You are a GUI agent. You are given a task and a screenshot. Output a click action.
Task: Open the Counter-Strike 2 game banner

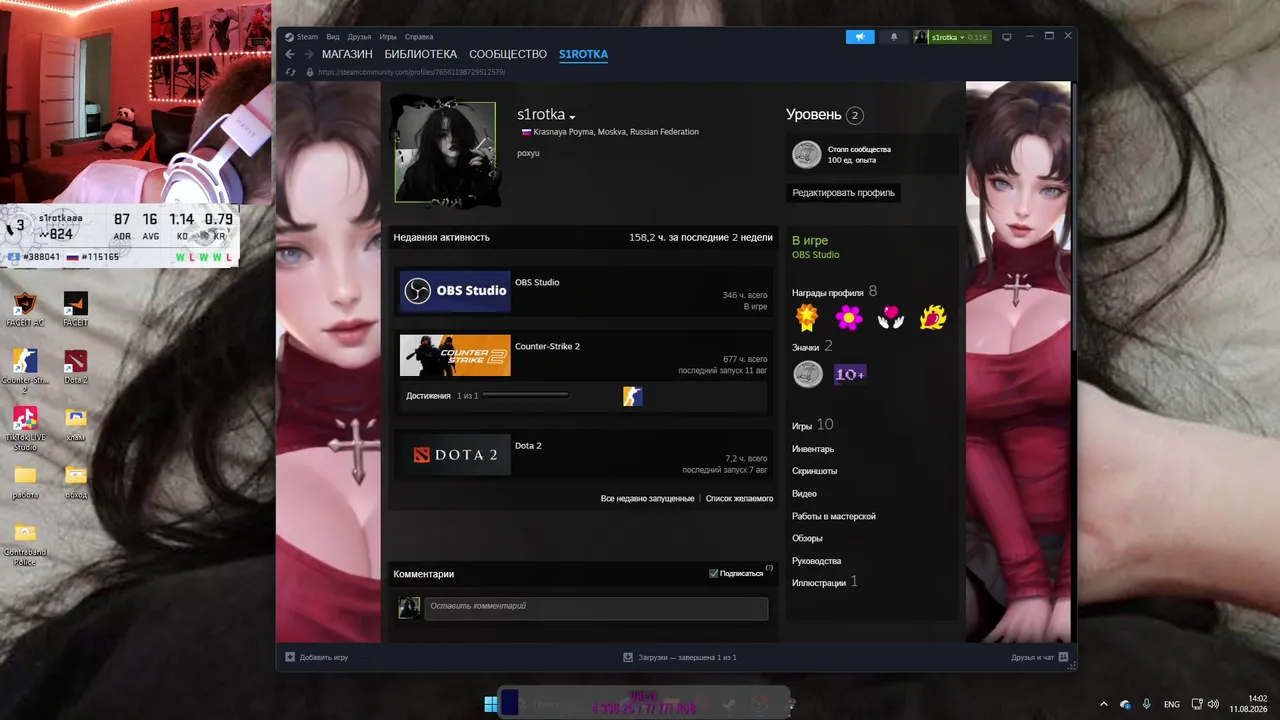pyautogui.click(x=455, y=355)
